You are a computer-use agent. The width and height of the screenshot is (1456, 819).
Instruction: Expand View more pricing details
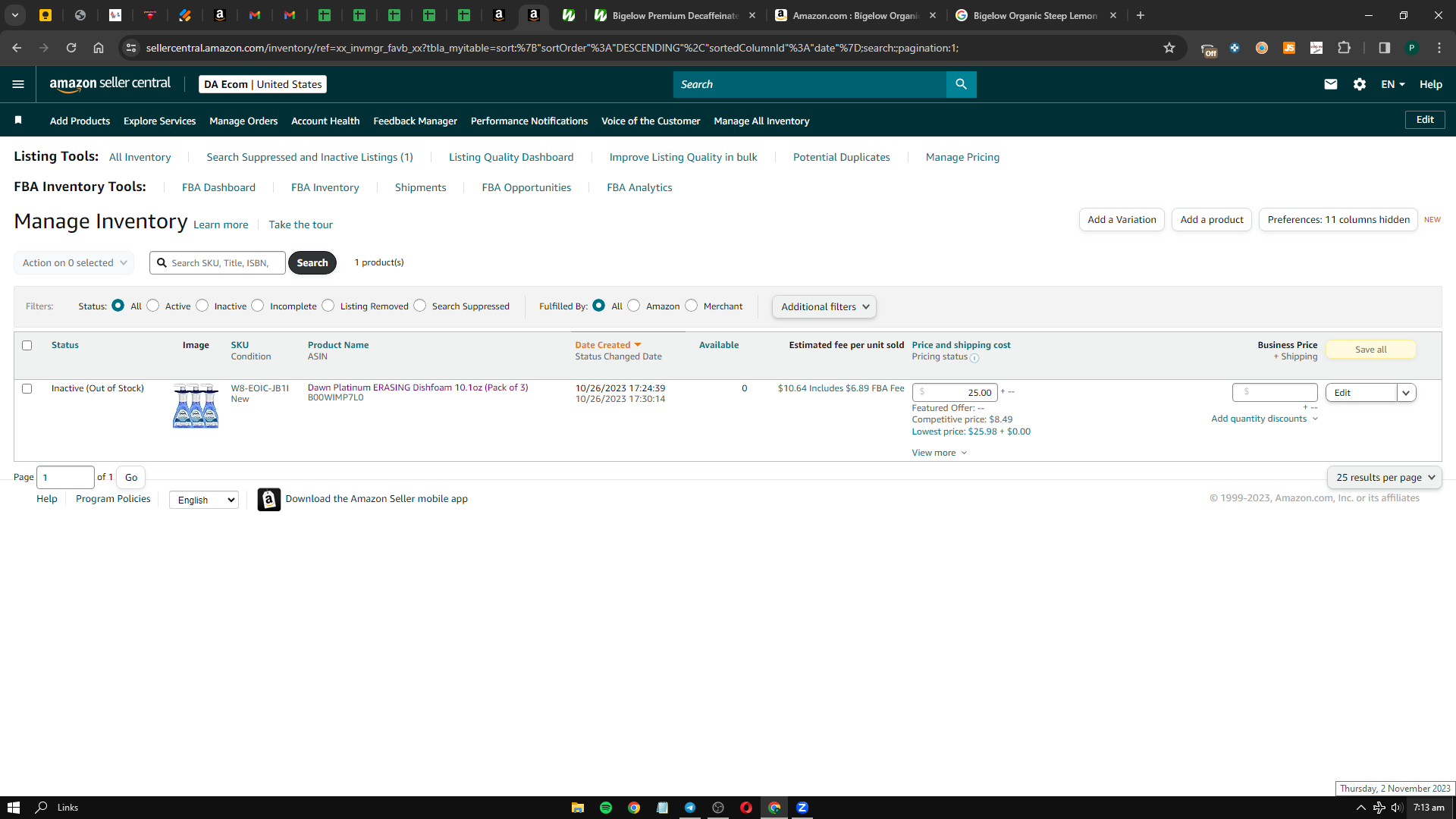coord(940,453)
